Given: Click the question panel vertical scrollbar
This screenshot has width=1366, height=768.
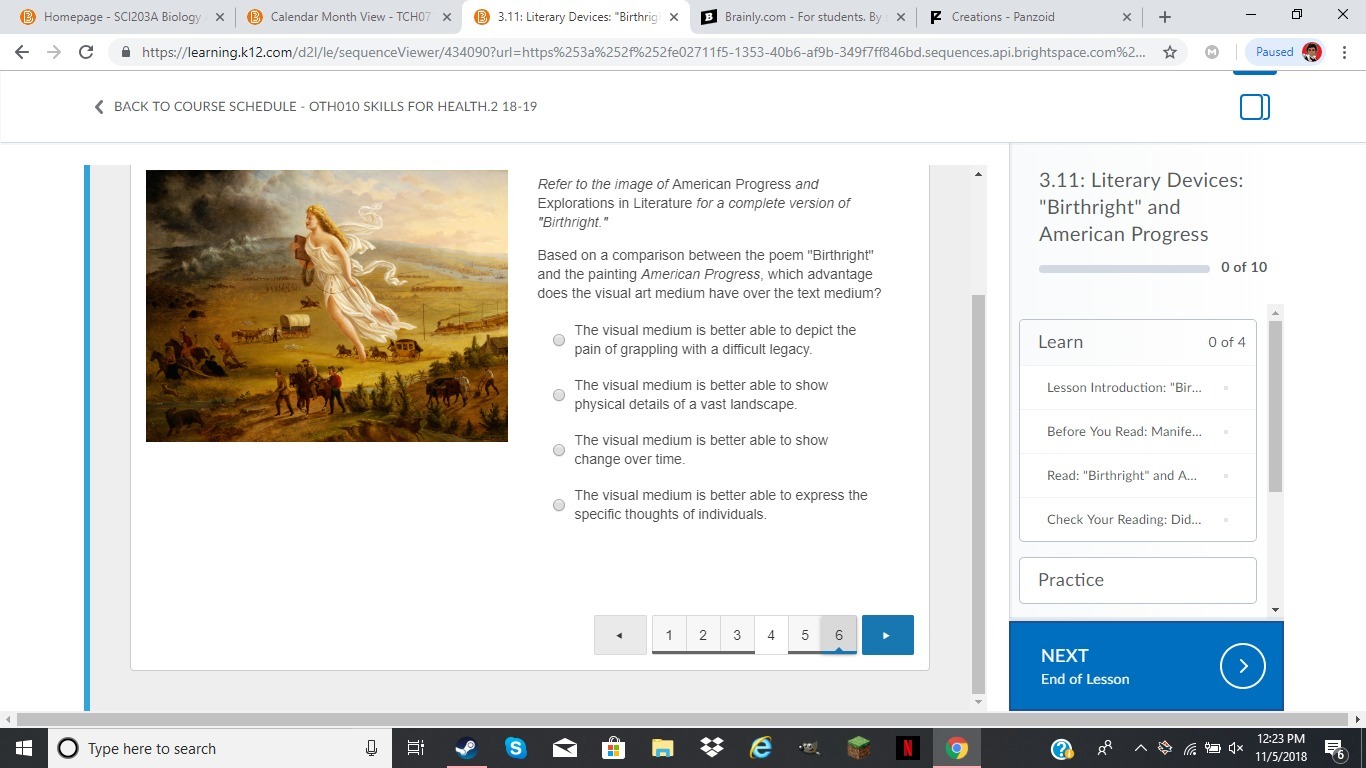Looking at the screenshot, I should click(x=978, y=494).
